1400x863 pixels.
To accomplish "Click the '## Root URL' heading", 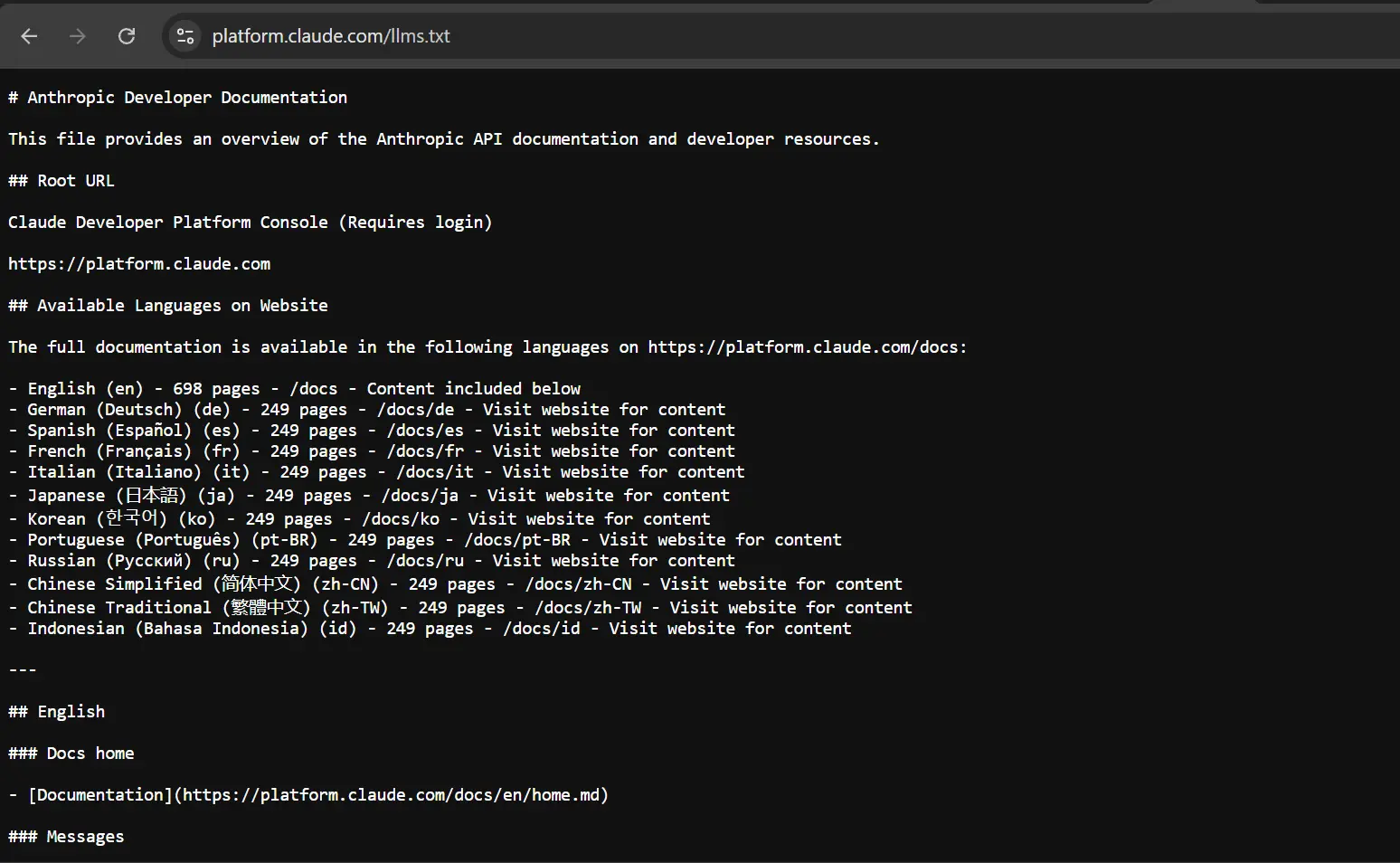I will 61,180.
